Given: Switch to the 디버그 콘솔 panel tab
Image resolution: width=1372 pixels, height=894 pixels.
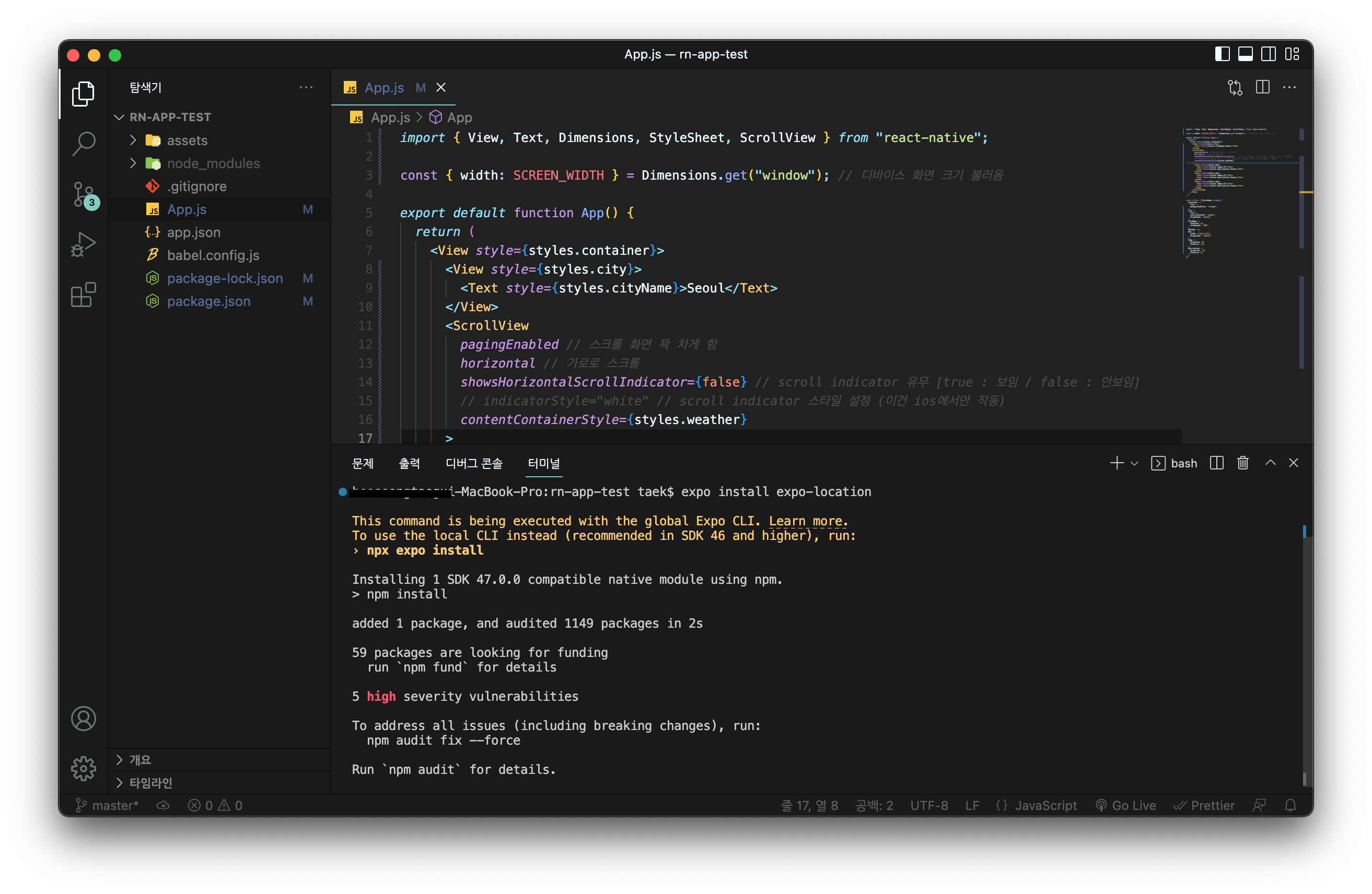Looking at the screenshot, I should coord(474,463).
